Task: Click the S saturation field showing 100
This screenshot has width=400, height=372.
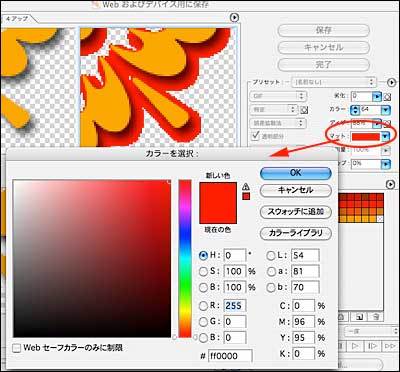Action: pyautogui.click(x=235, y=271)
